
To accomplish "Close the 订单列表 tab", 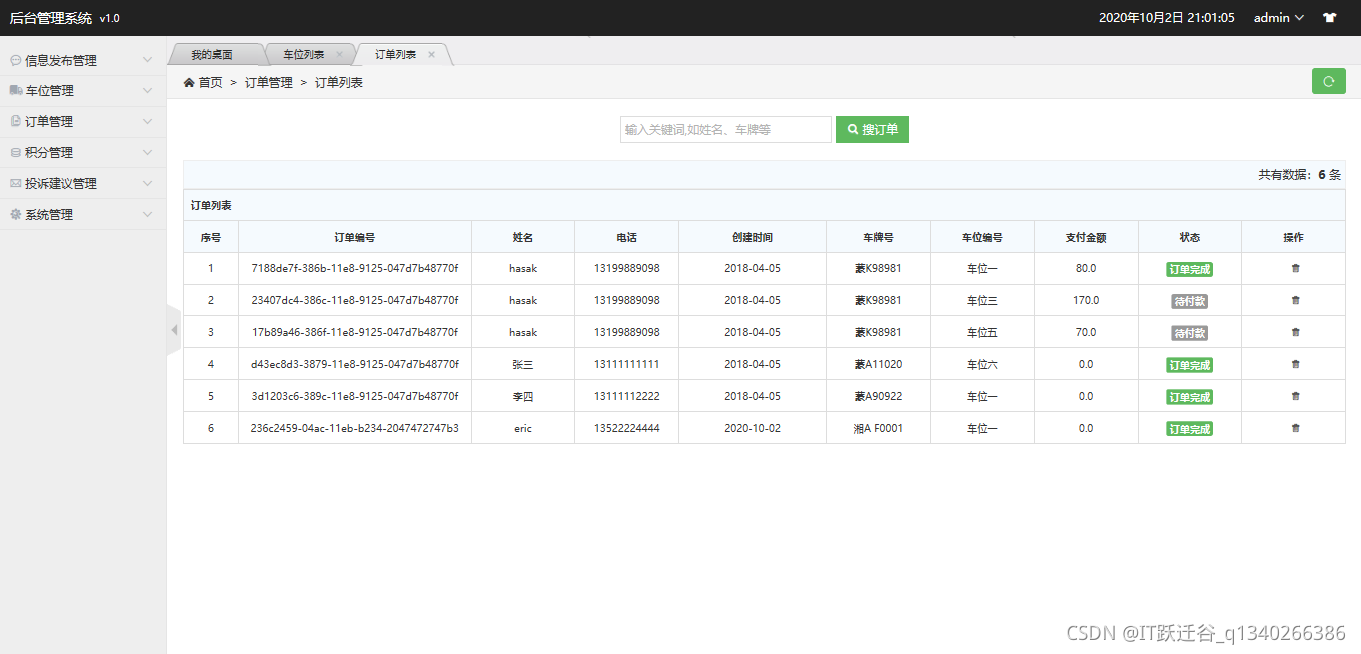I will tap(432, 54).
